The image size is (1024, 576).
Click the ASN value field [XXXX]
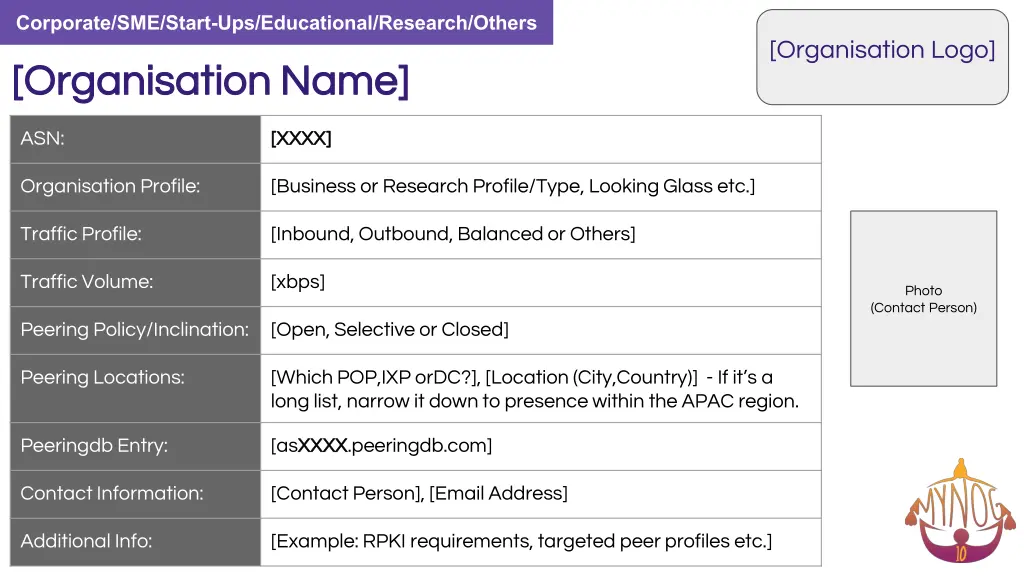[x=541, y=139]
